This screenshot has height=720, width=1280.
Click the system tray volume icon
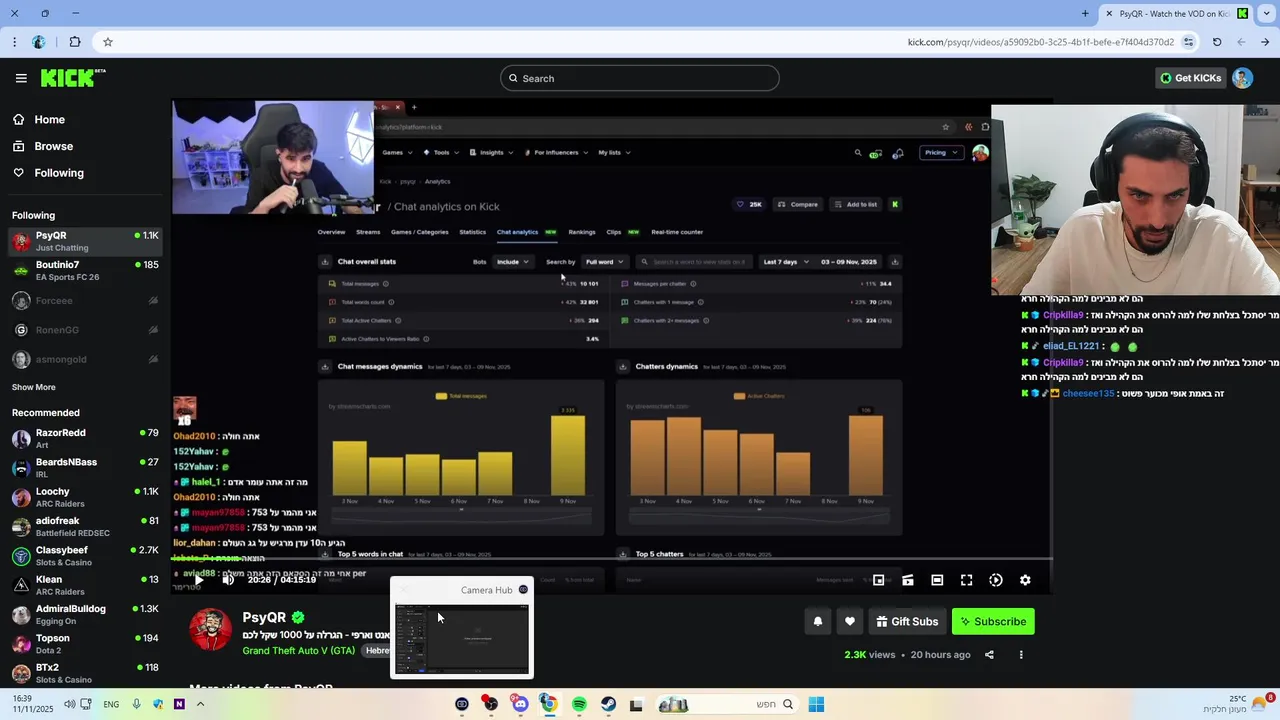[x=69, y=704]
